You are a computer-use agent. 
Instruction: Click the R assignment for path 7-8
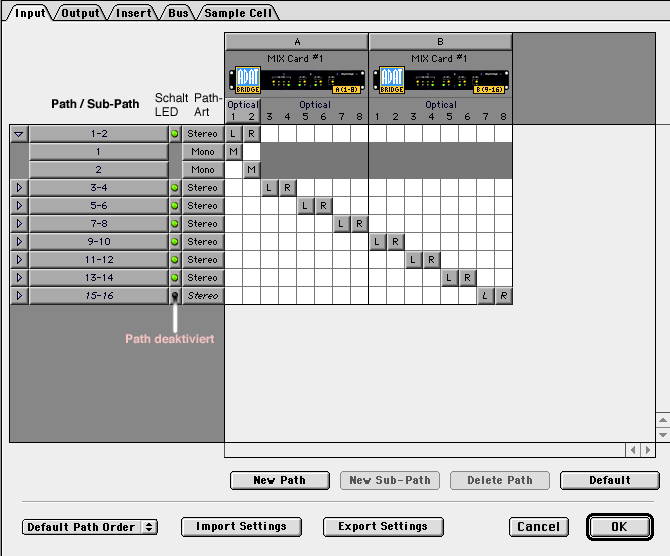tap(360, 223)
